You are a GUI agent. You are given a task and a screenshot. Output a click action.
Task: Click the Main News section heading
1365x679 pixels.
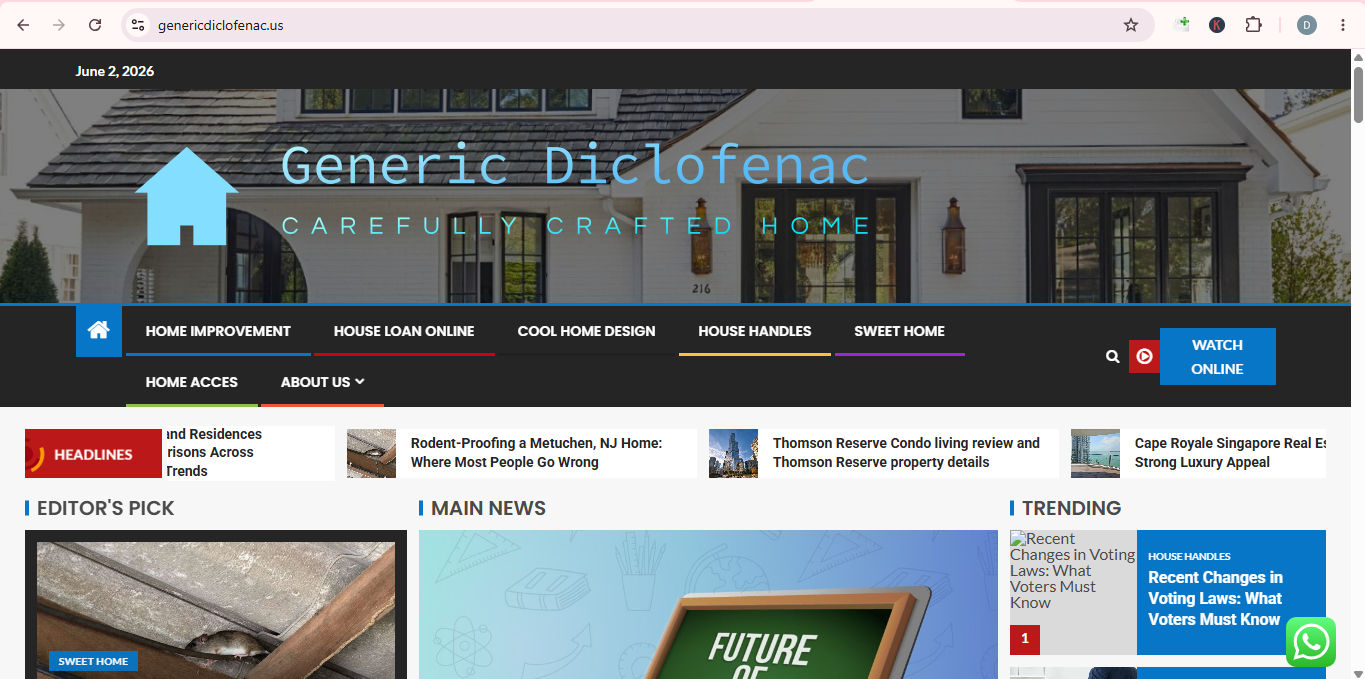[488, 508]
